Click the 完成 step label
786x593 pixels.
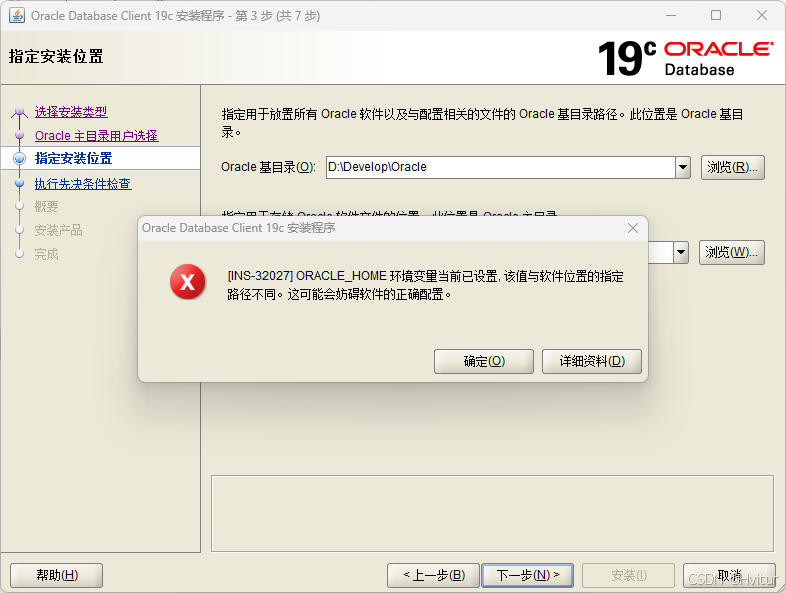point(46,255)
